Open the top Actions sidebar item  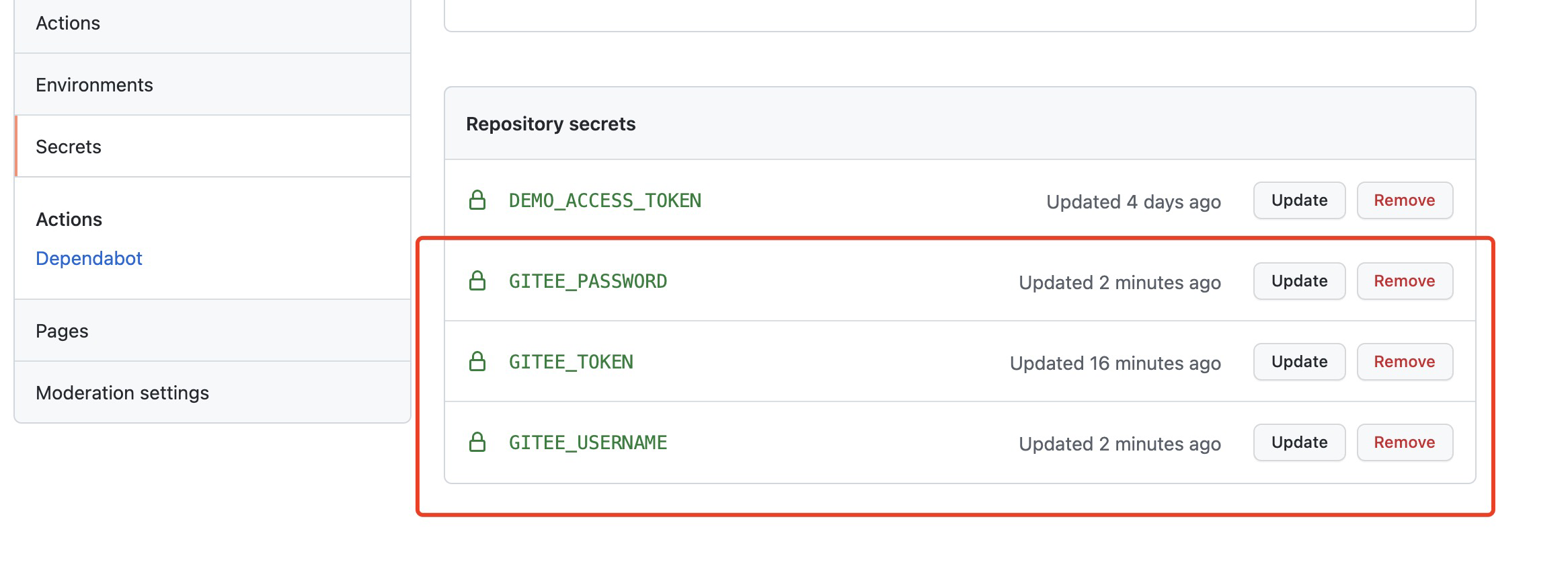pos(212,24)
